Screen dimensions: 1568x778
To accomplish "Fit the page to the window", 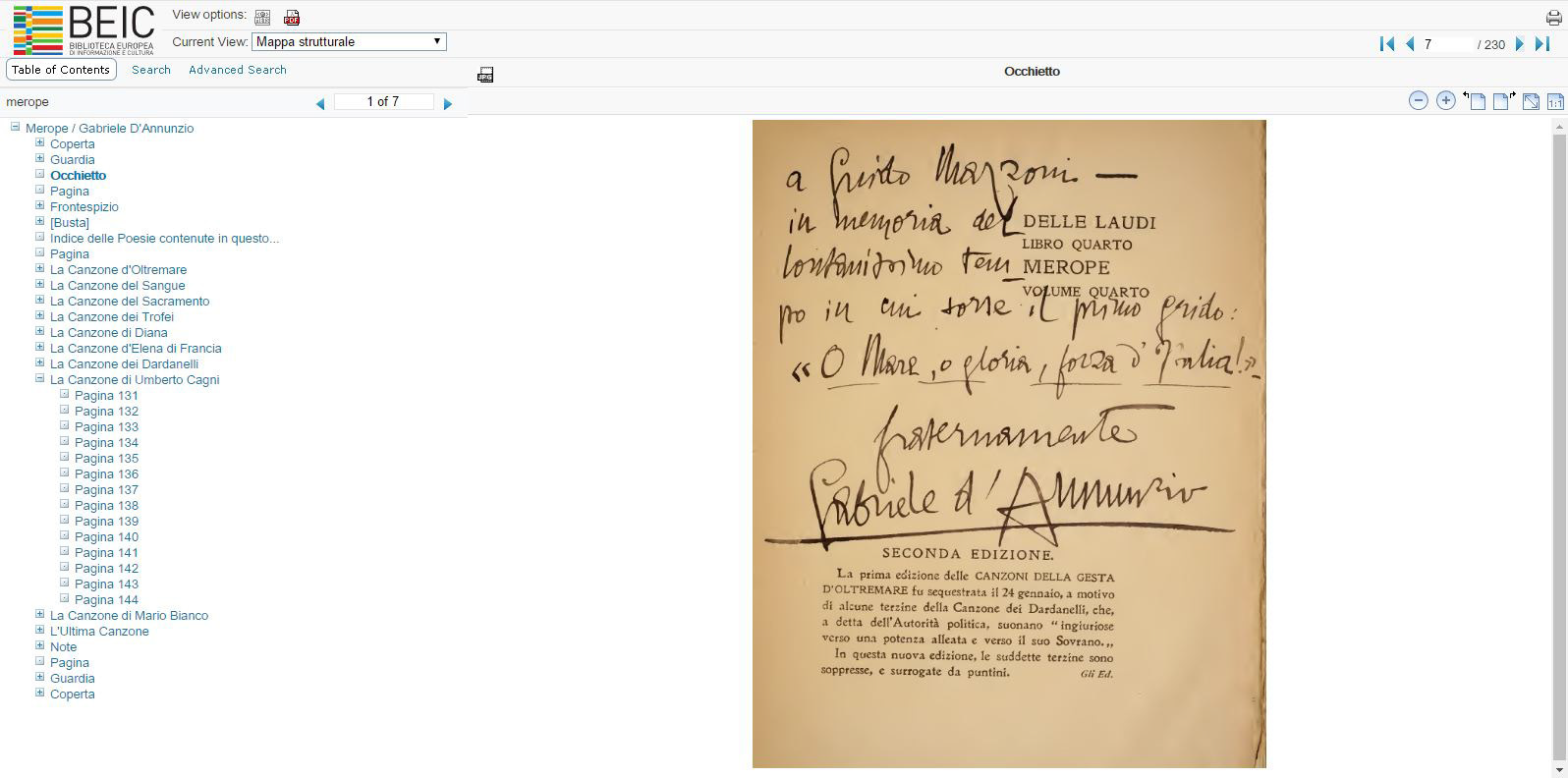I will (1531, 100).
